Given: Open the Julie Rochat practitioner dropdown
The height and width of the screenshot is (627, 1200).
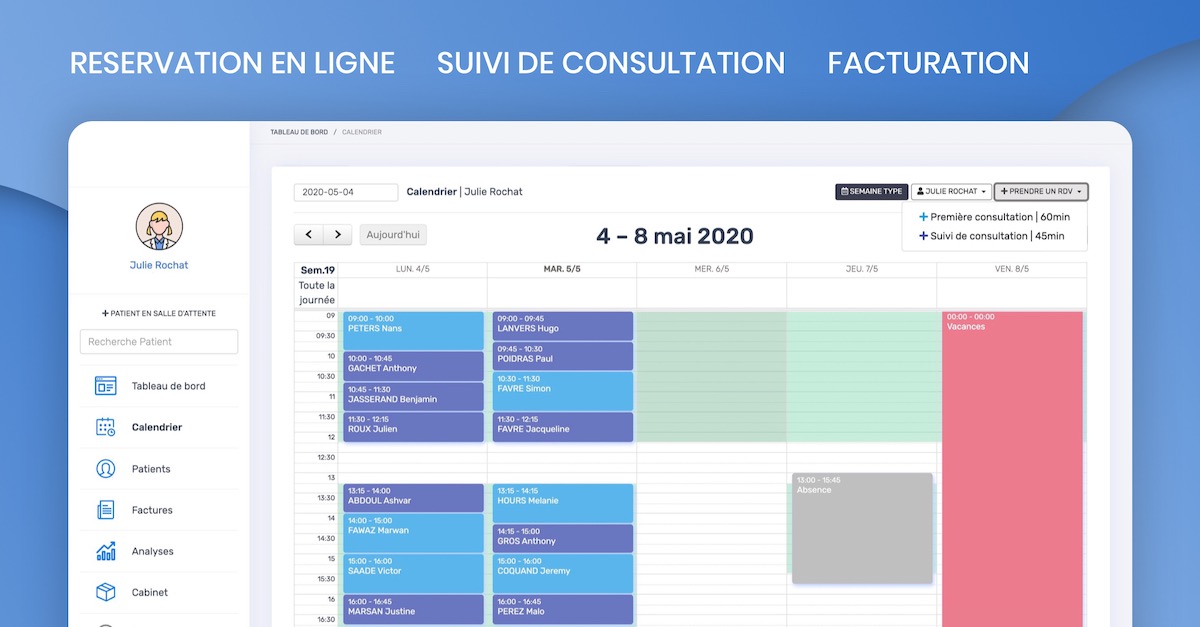Looking at the screenshot, I should pos(950,192).
